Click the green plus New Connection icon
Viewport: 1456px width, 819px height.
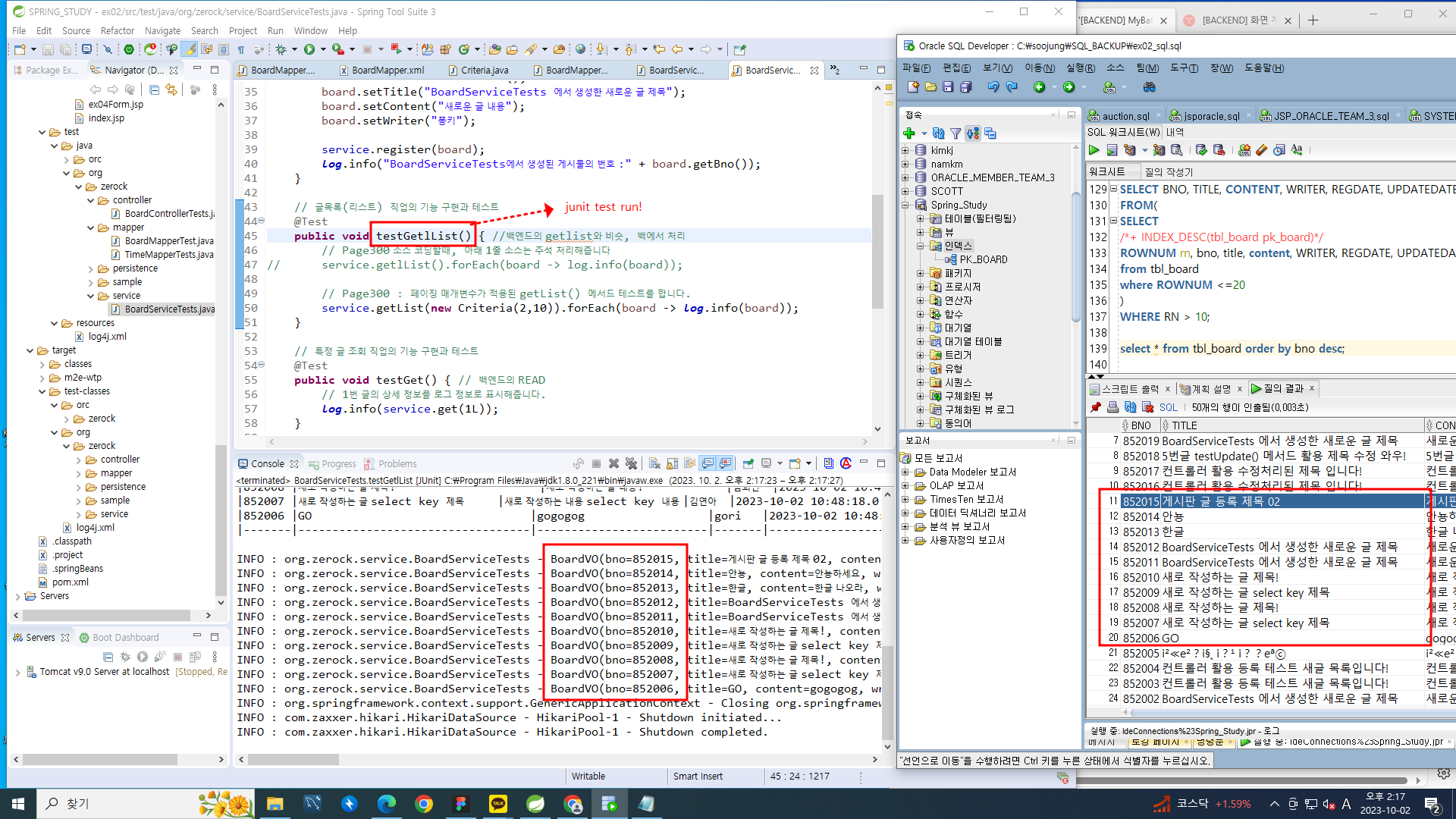click(909, 133)
